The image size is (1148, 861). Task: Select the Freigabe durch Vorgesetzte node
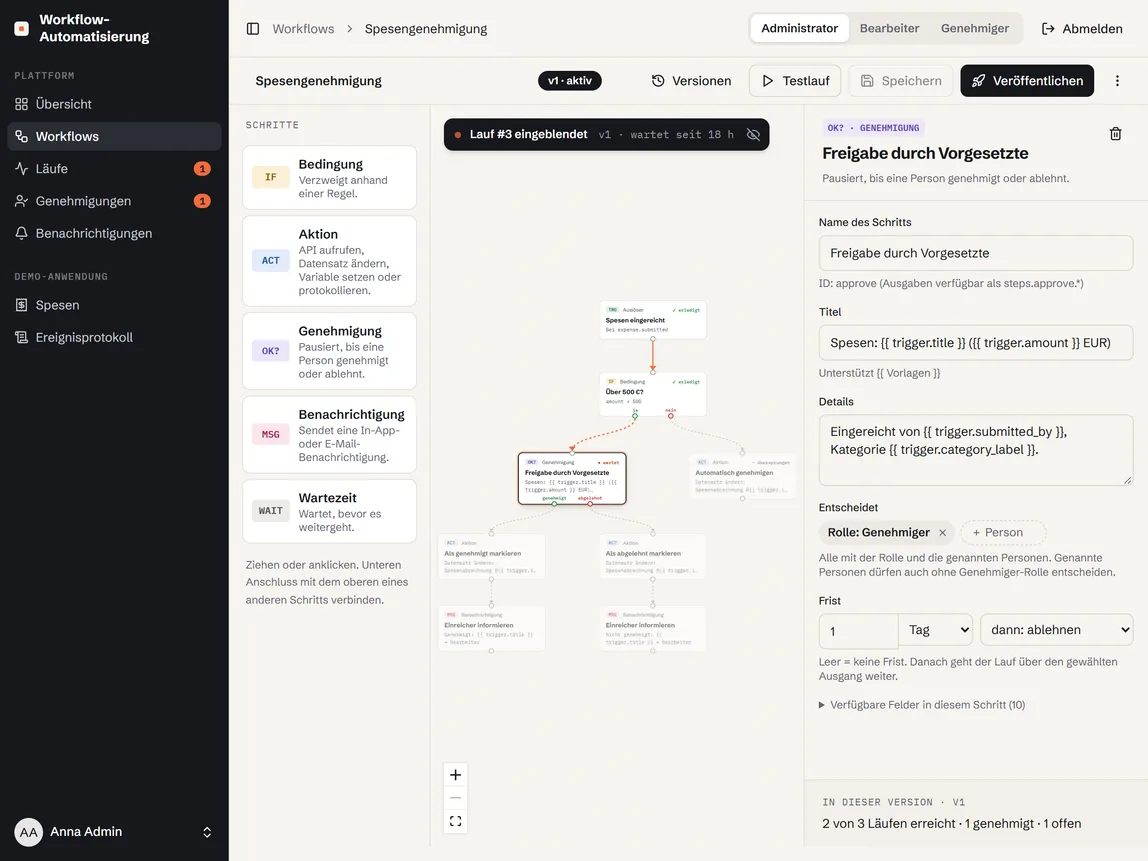coord(572,478)
